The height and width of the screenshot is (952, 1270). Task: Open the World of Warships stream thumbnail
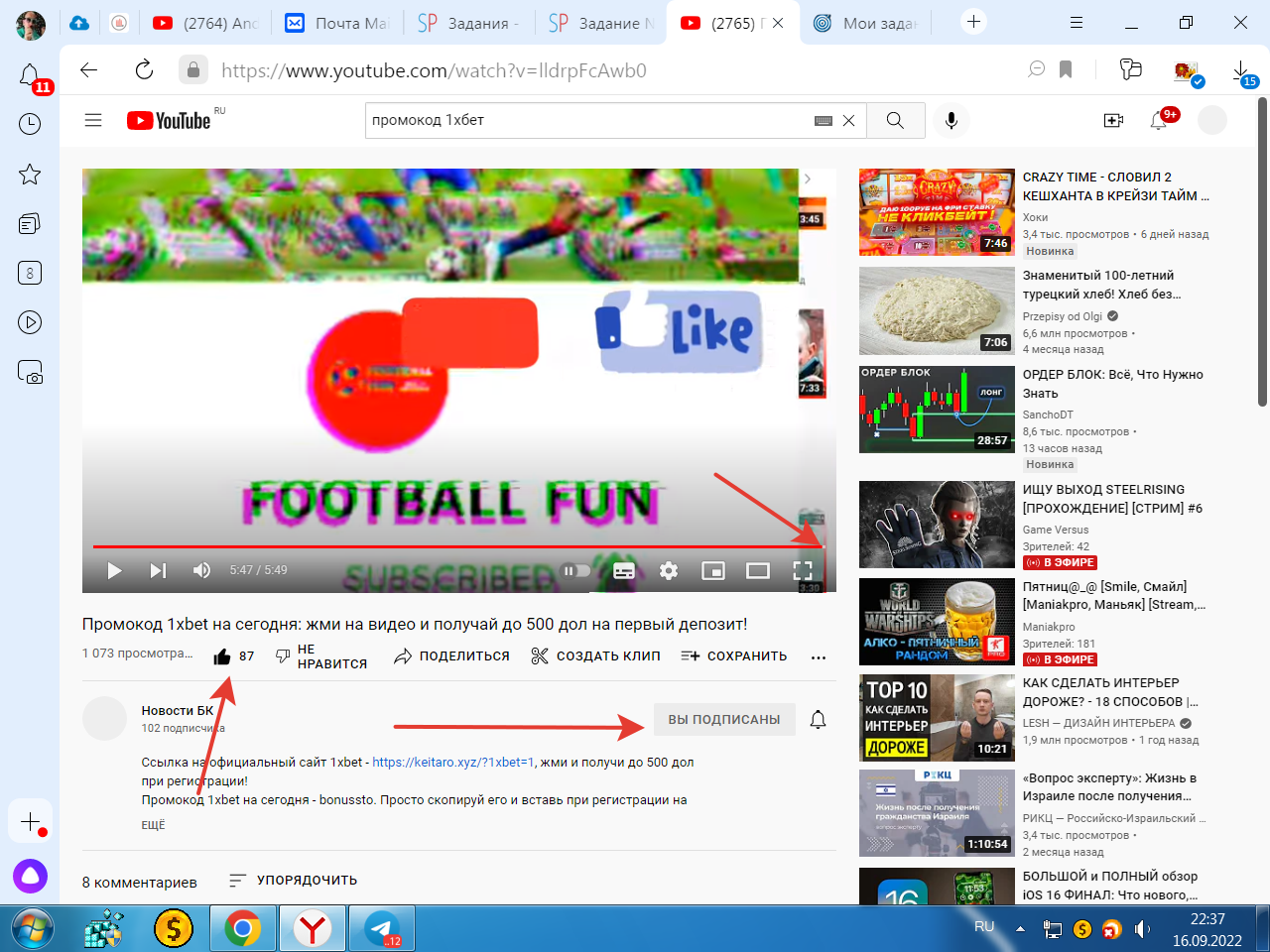[937, 622]
